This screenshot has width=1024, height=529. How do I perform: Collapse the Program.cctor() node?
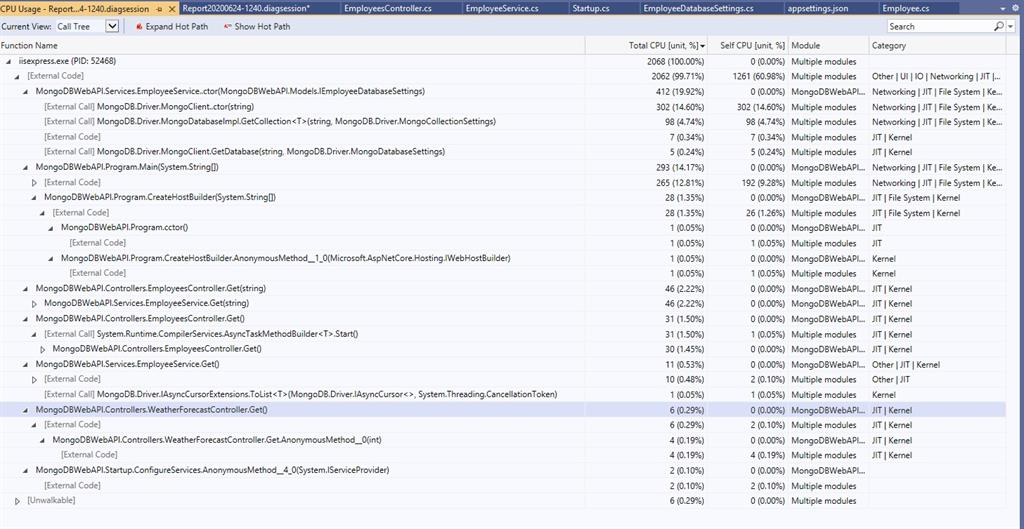click(x=51, y=228)
